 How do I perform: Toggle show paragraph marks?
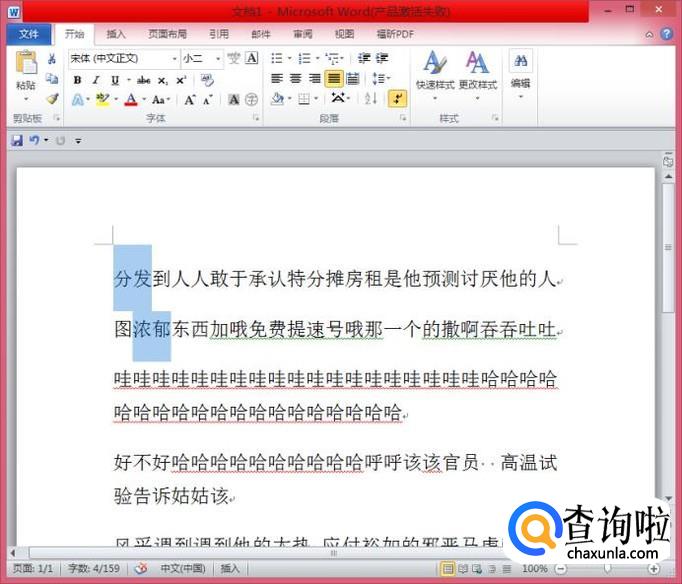[398, 99]
